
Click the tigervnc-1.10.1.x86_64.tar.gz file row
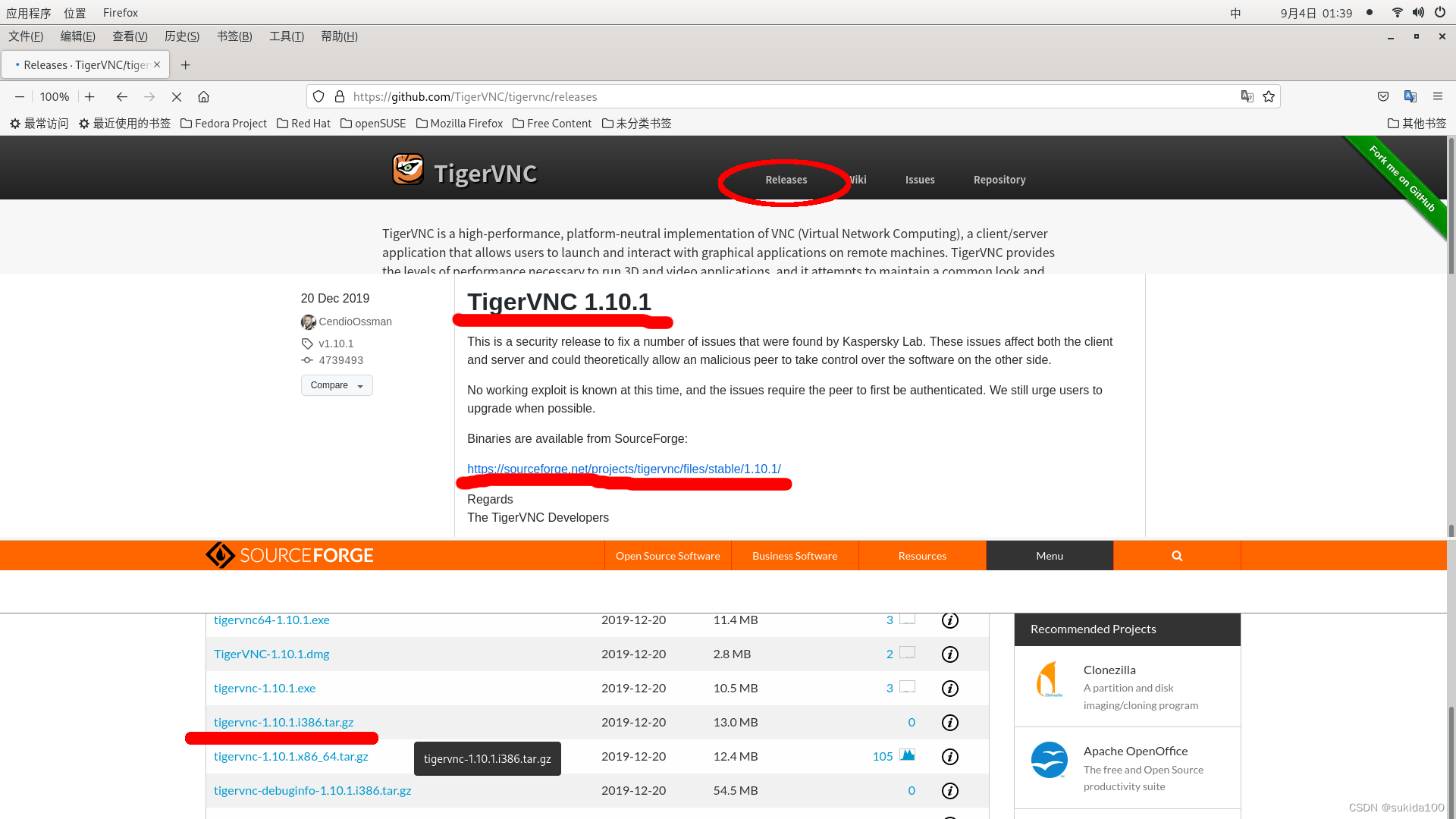[290, 756]
